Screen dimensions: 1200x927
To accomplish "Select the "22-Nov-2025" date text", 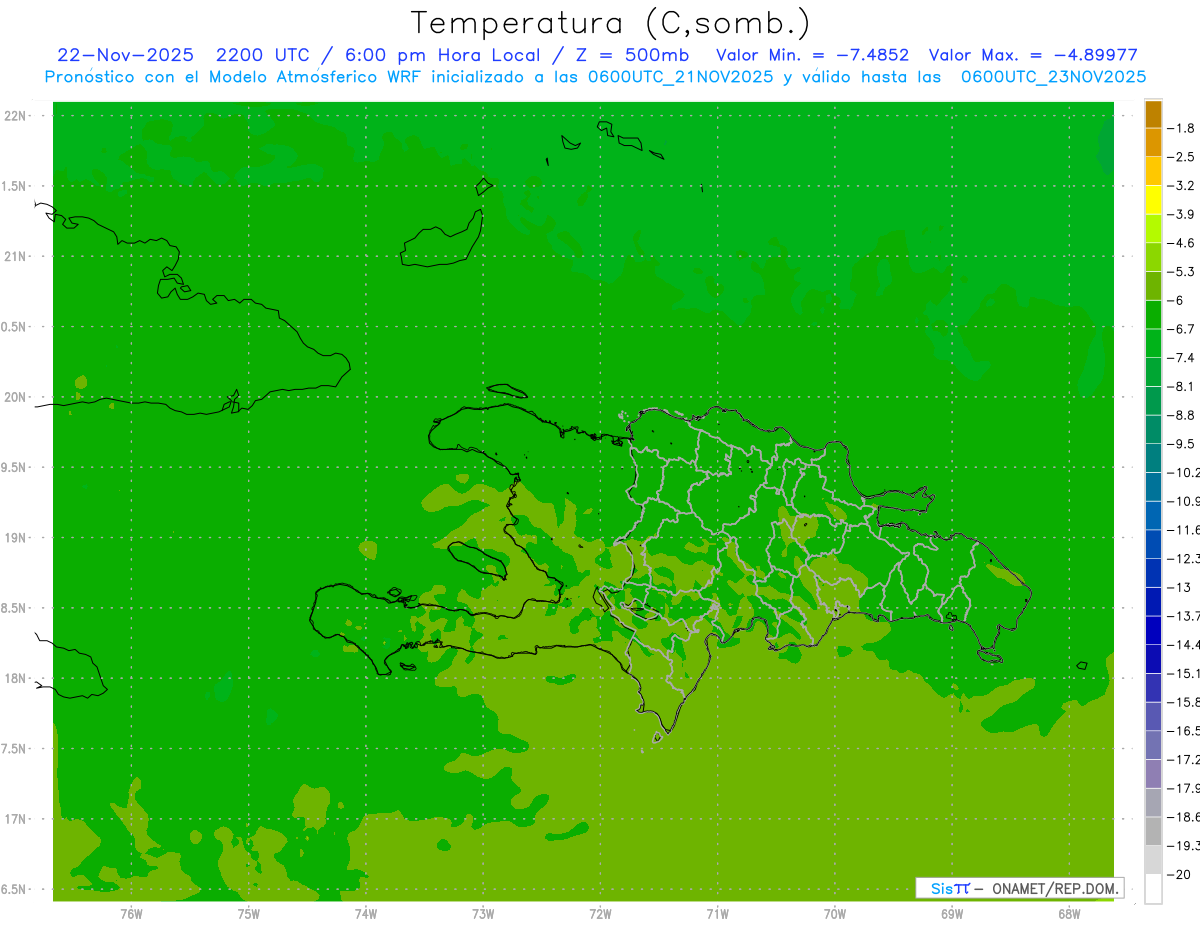I will tap(125, 55).
